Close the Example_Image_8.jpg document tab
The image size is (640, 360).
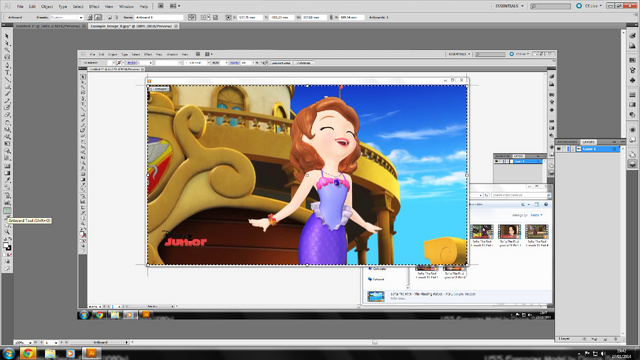[176, 26]
